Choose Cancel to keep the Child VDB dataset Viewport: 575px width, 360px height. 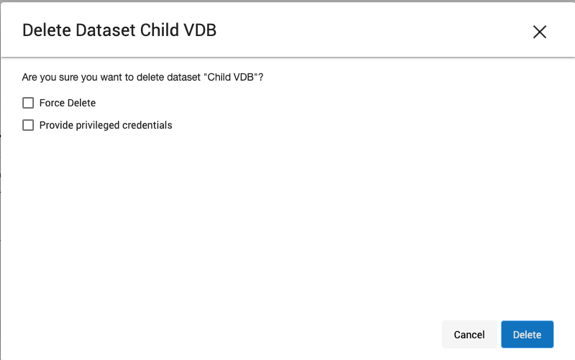469,334
